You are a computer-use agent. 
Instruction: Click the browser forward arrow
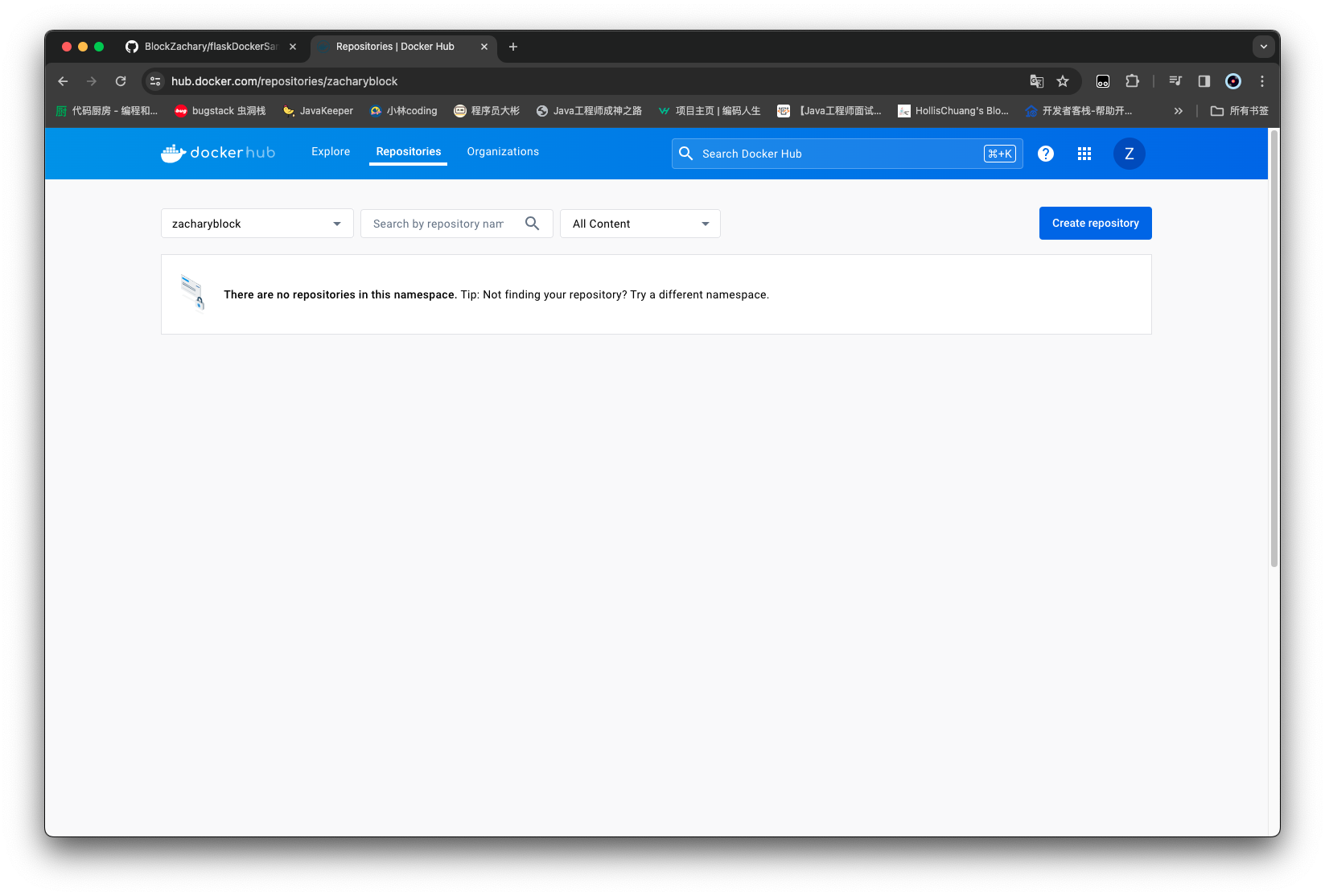pyautogui.click(x=92, y=81)
